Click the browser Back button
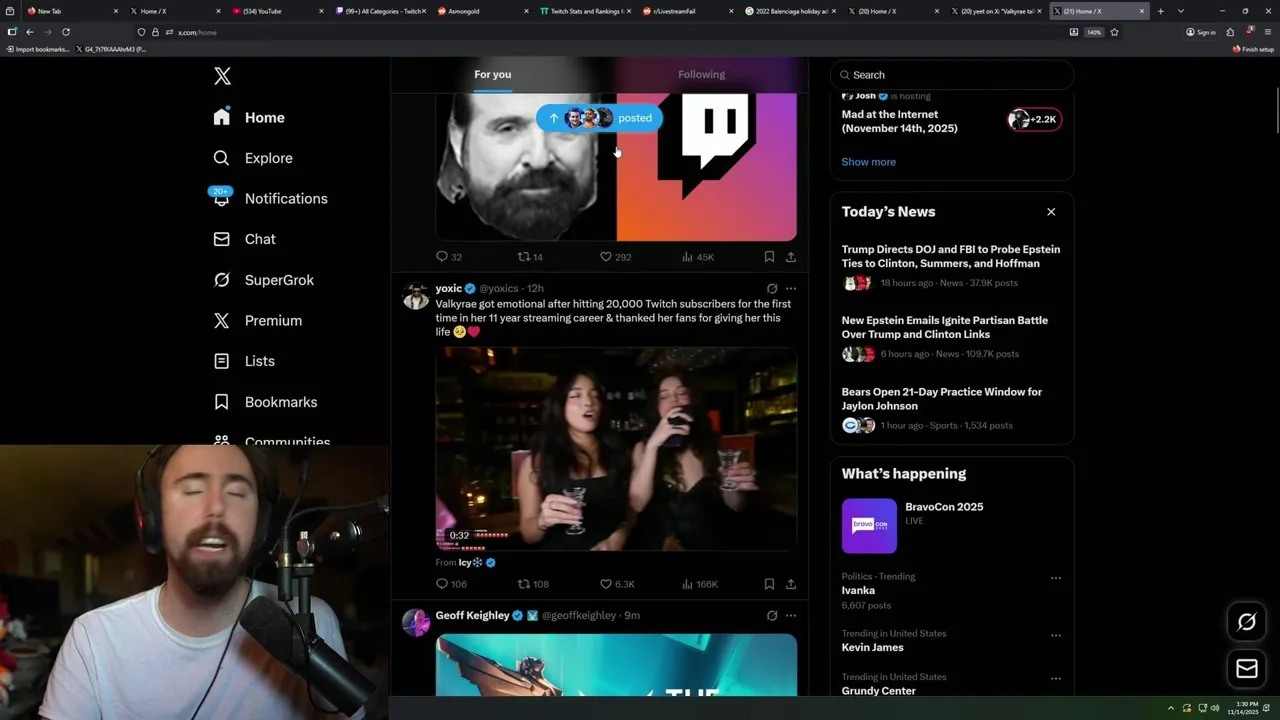Screen dimensions: 1280x720 (29, 32)
